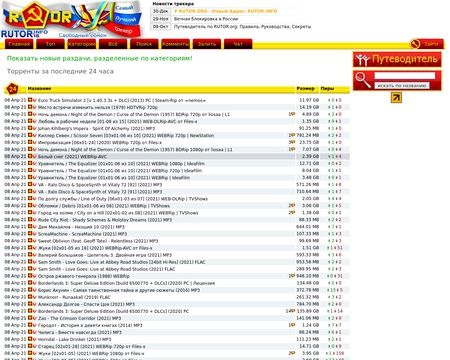The image size is (450, 360).
Task: Open comments icon on Scissor Seven row
Action: pos(292,135)
